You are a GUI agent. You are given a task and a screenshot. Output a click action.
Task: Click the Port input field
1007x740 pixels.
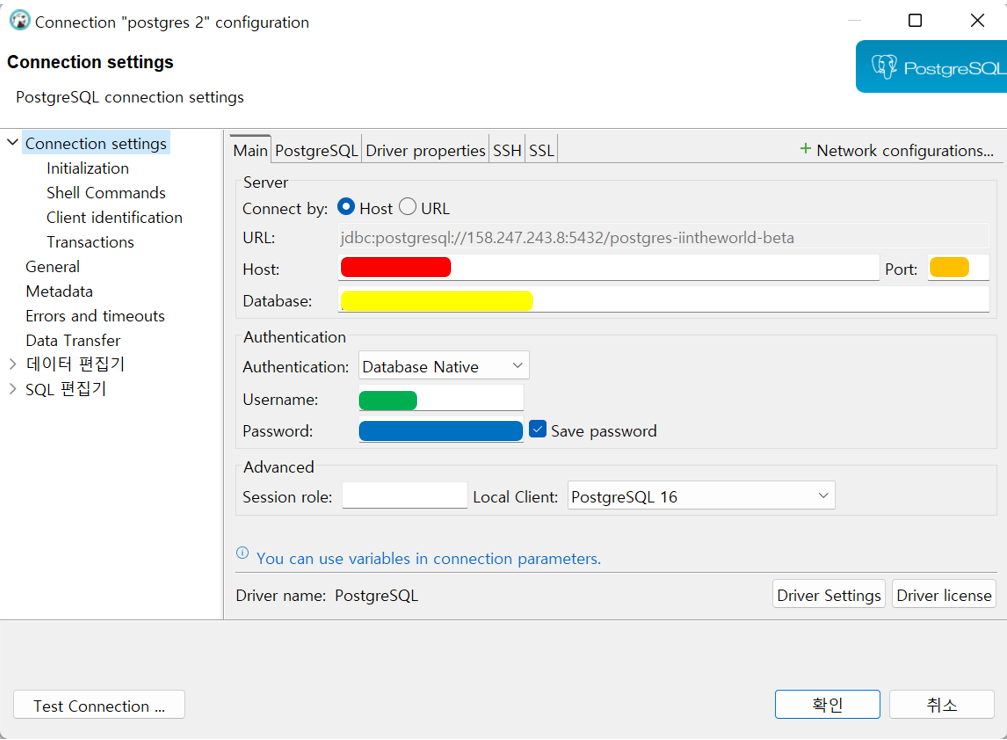(958, 268)
